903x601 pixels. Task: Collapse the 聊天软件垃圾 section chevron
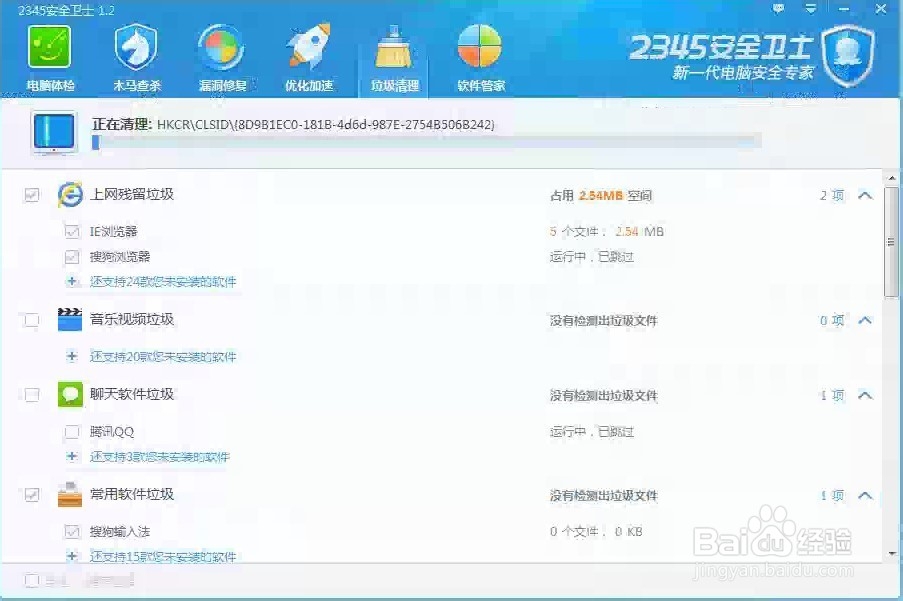(x=865, y=395)
